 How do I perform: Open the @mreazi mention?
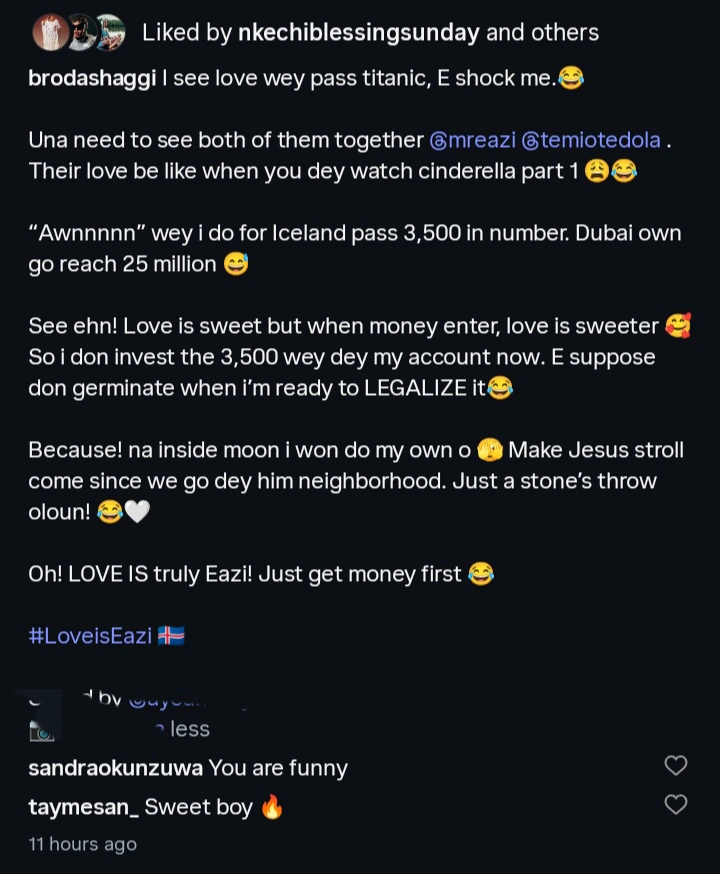[x=472, y=141]
